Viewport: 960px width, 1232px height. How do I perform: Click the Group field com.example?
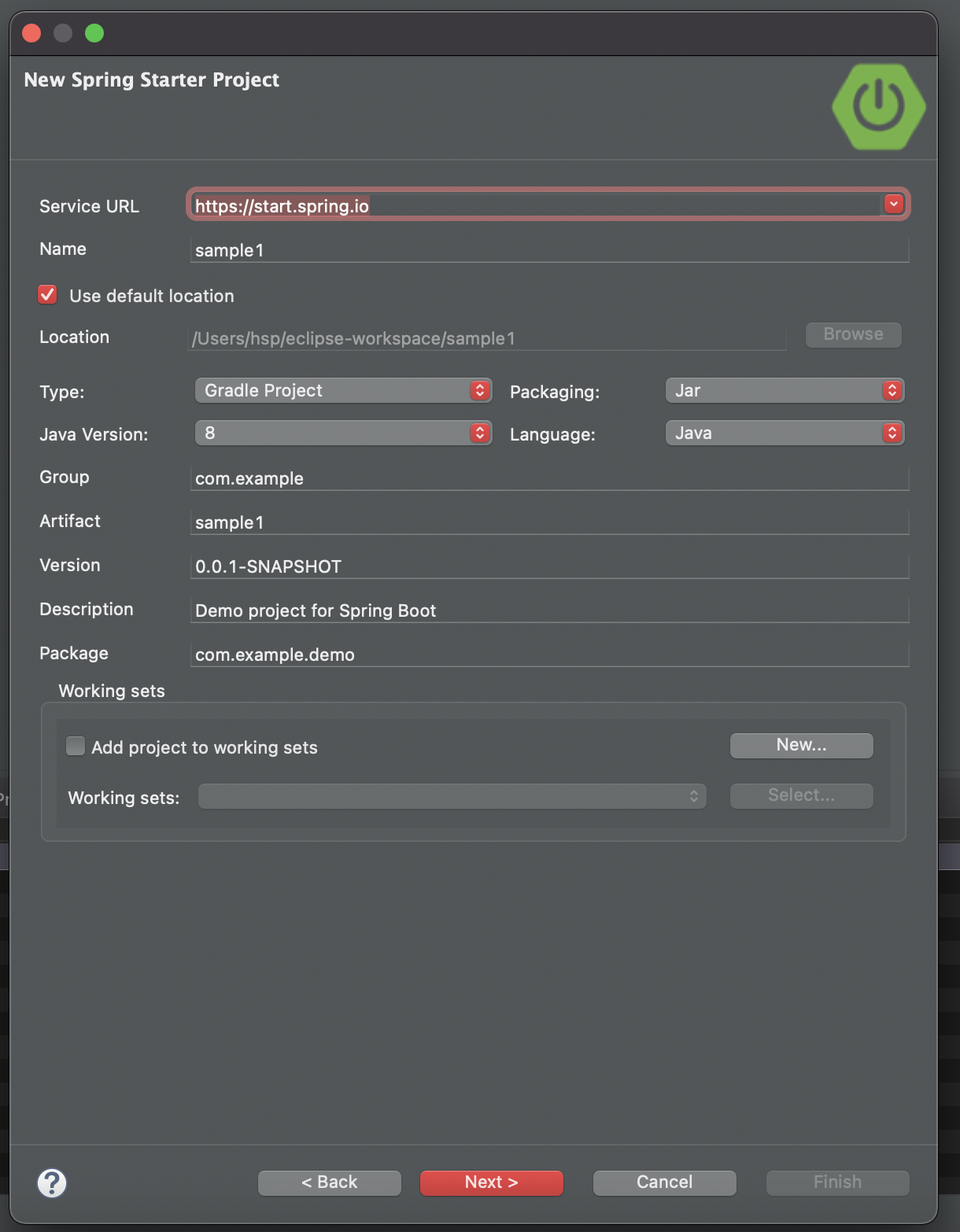pyautogui.click(x=549, y=478)
